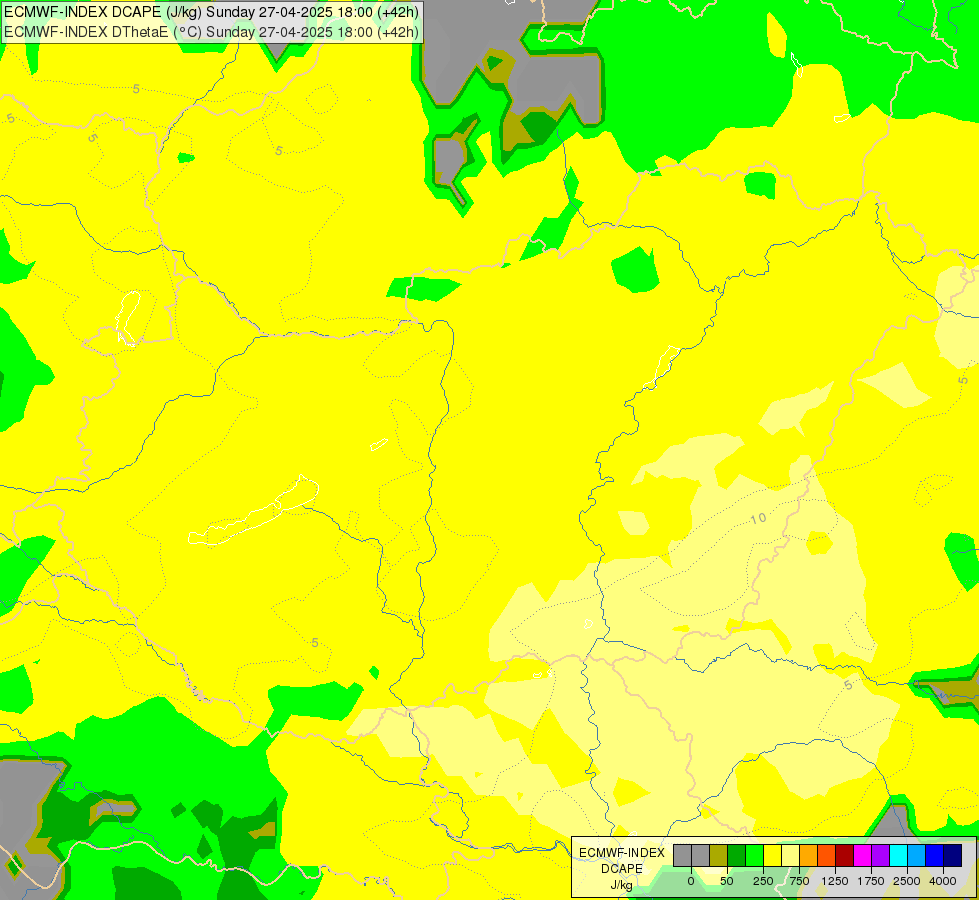Click the navy legend swatch

click(952, 856)
